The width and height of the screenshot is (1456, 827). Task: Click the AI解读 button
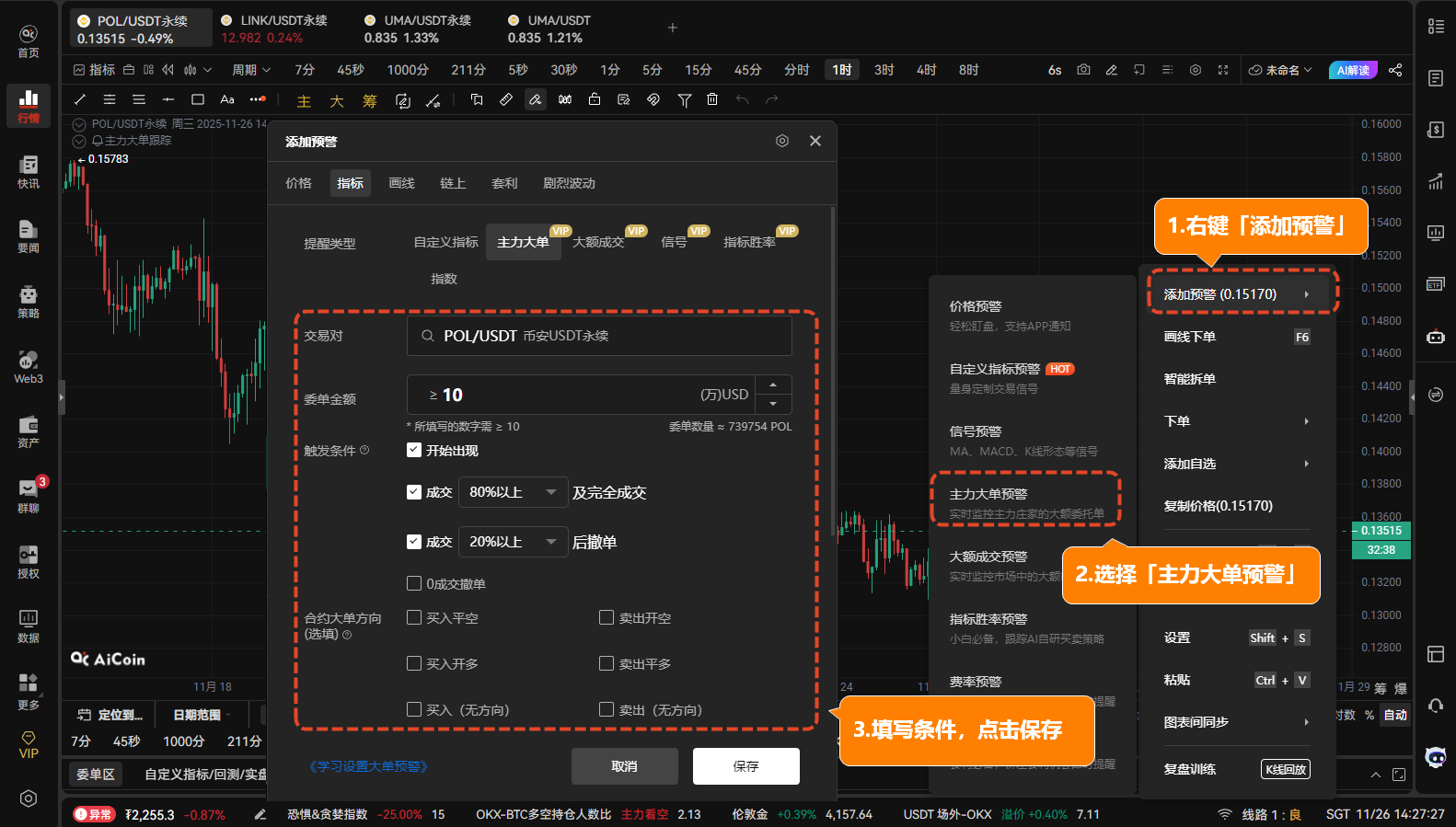pos(1353,70)
